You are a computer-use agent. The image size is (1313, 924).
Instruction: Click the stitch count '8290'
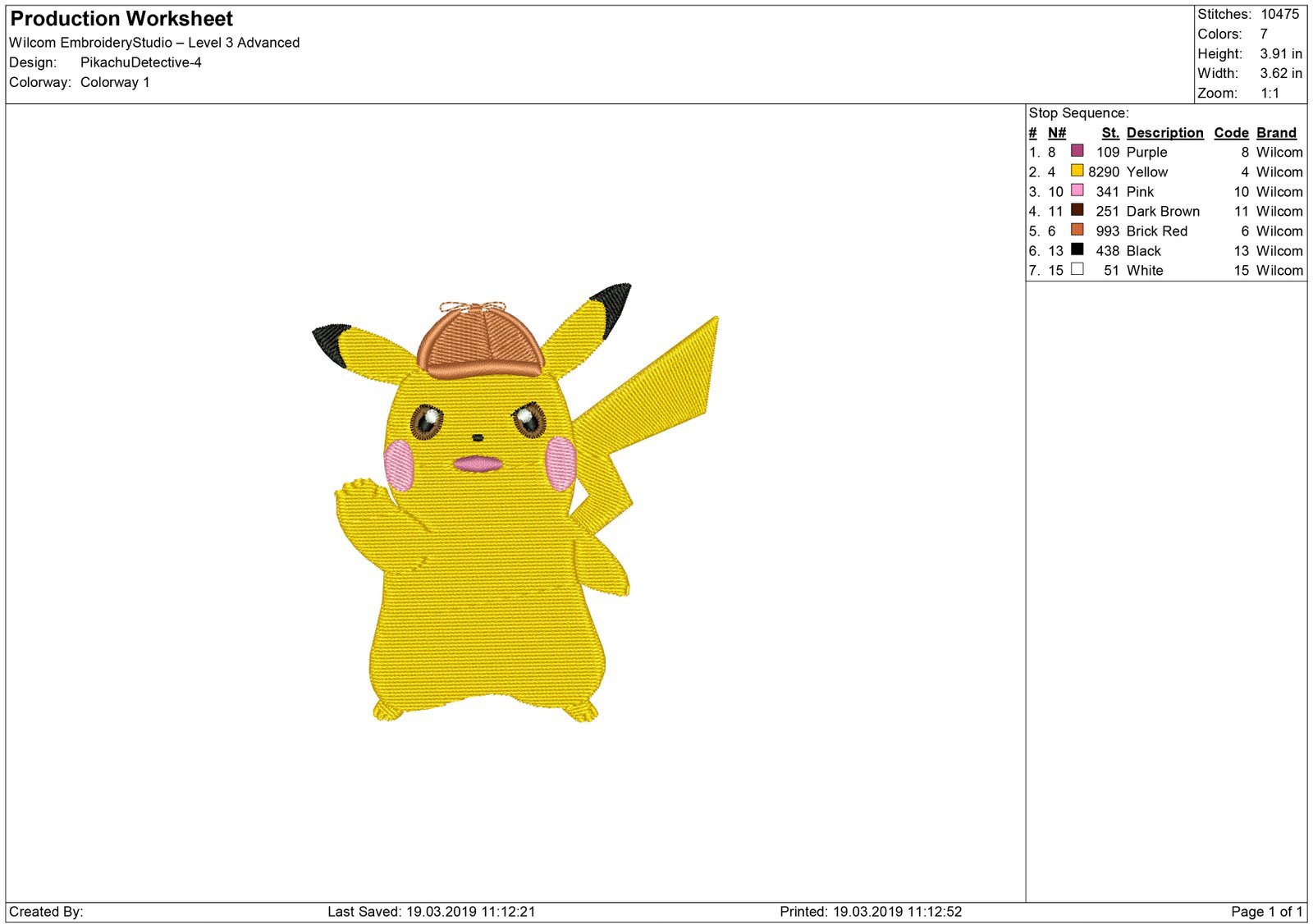(x=1104, y=172)
